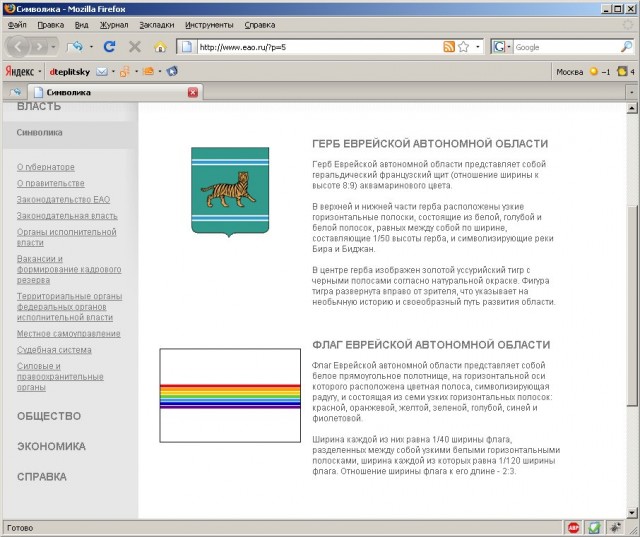
Task: Reload the page with the blue Refresh icon
Action: tap(109, 47)
